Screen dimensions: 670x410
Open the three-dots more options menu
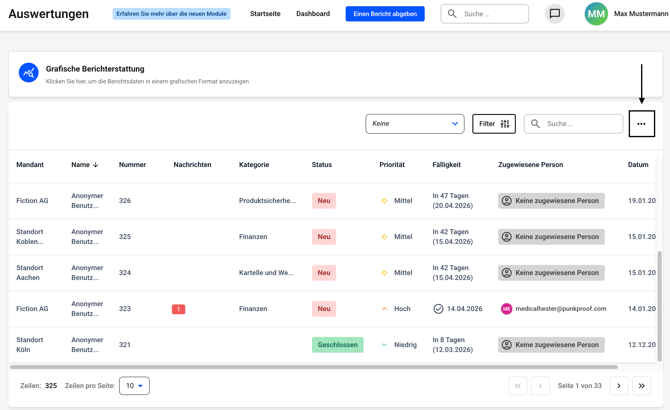[x=641, y=124]
